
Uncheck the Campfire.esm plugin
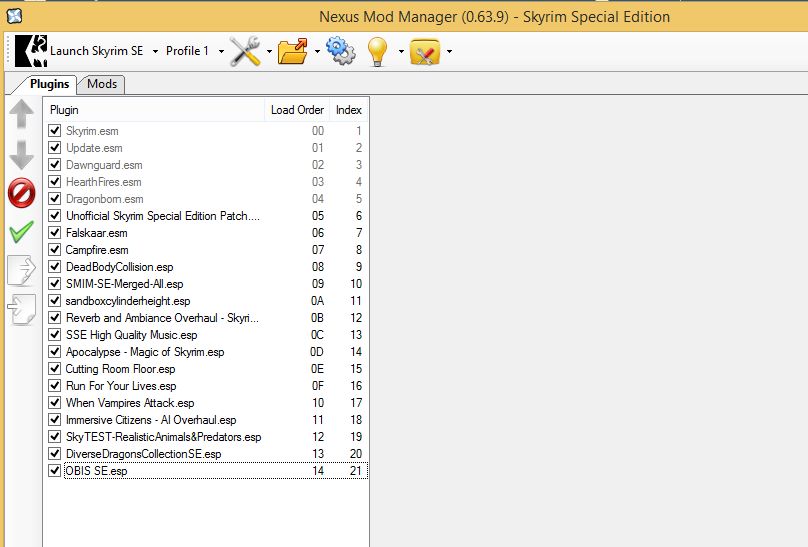55,250
